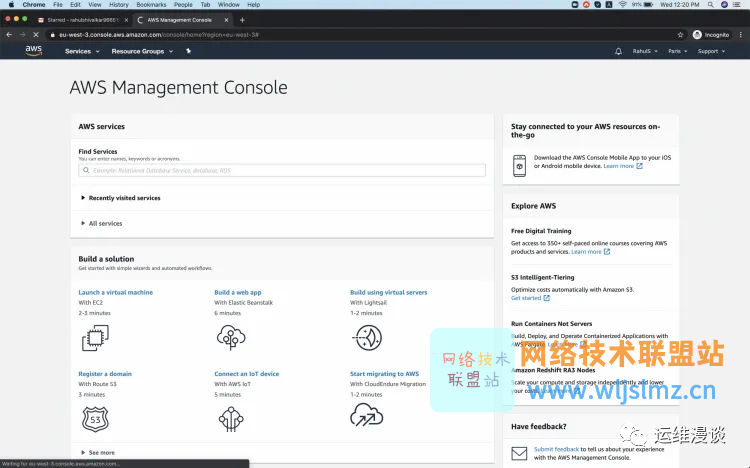Screen dimensions: 750x468
Task: Open the Chrome menu in menu bar
Action: point(33,4)
